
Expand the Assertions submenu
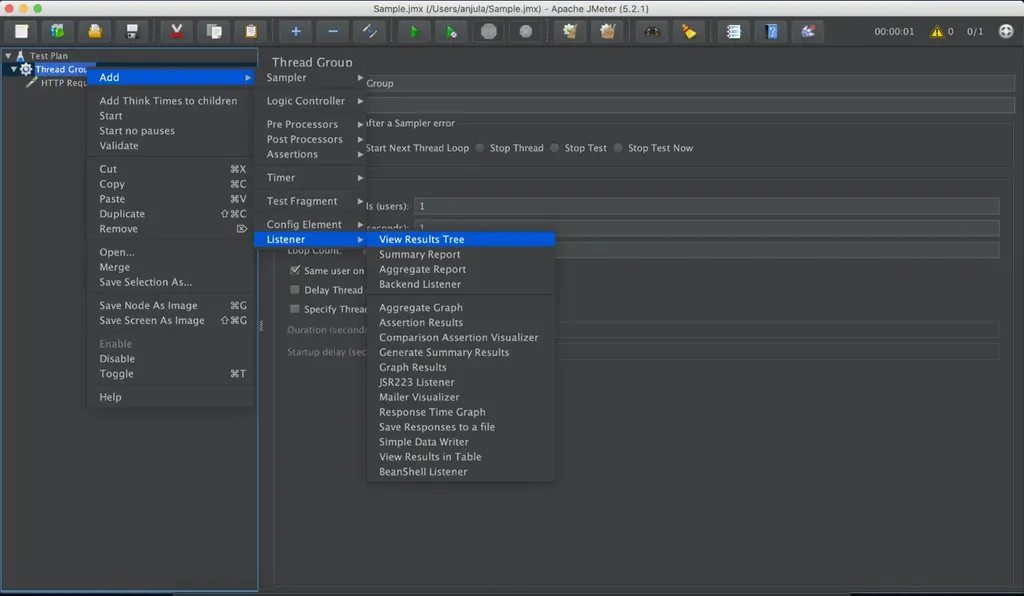(x=310, y=154)
